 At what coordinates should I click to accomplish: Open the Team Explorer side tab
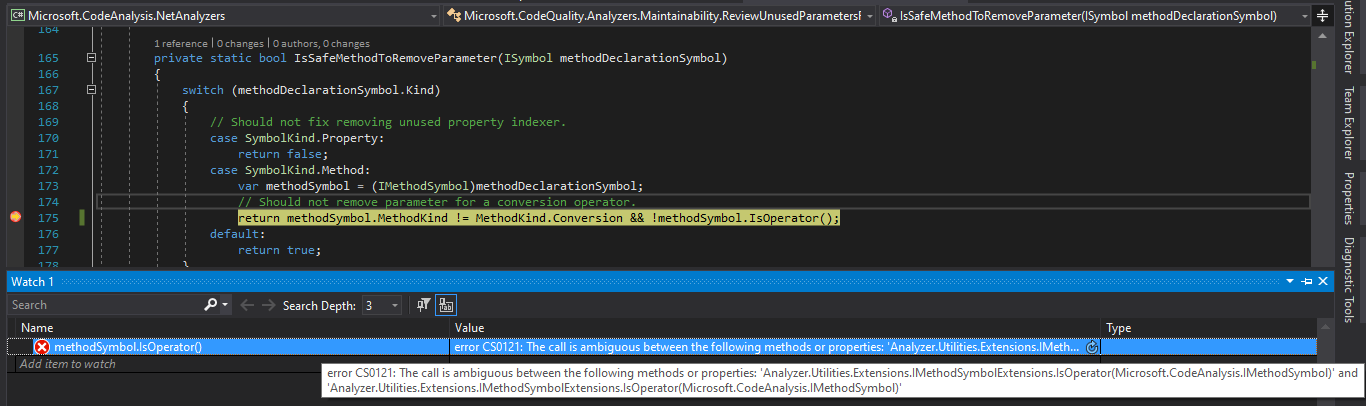point(1348,122)
